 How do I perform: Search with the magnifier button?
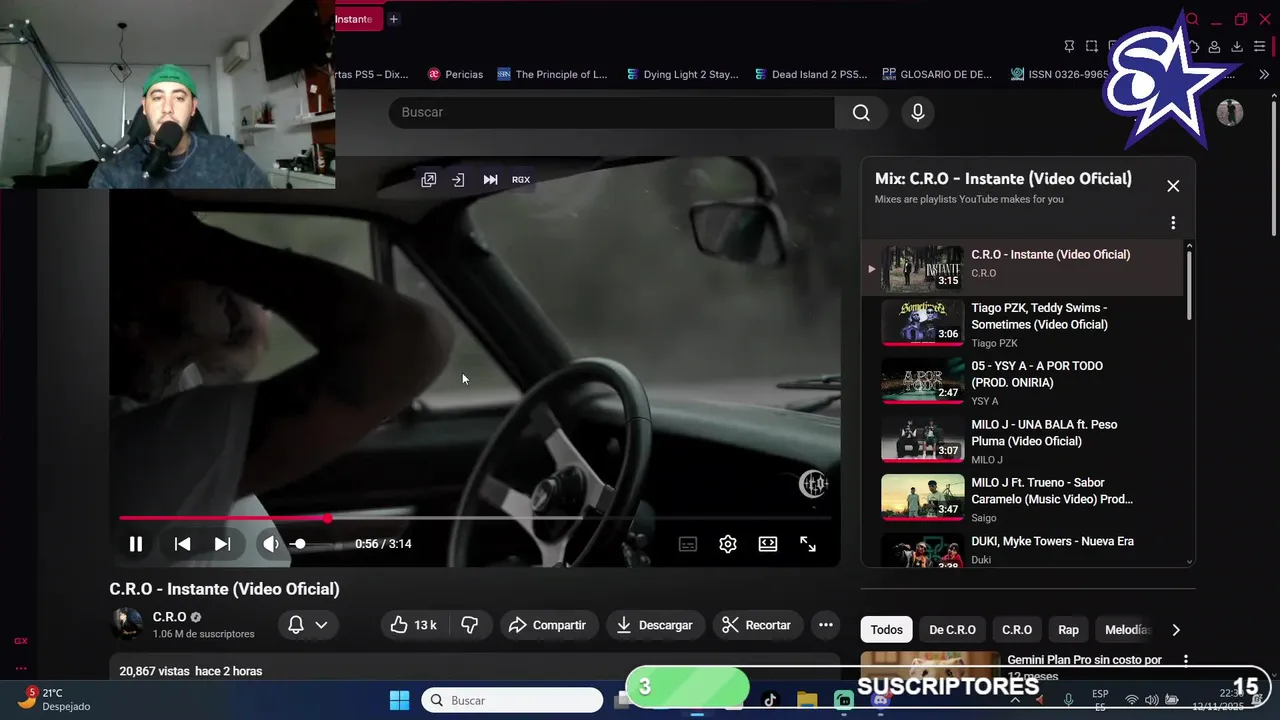[x=861, y=113]
